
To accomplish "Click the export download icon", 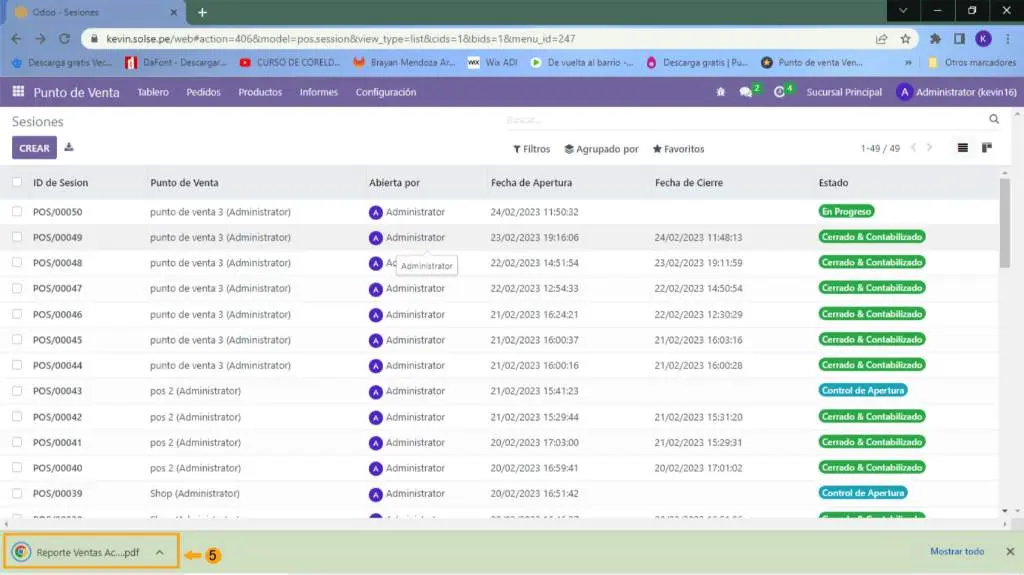I will (x=69, y=147).
